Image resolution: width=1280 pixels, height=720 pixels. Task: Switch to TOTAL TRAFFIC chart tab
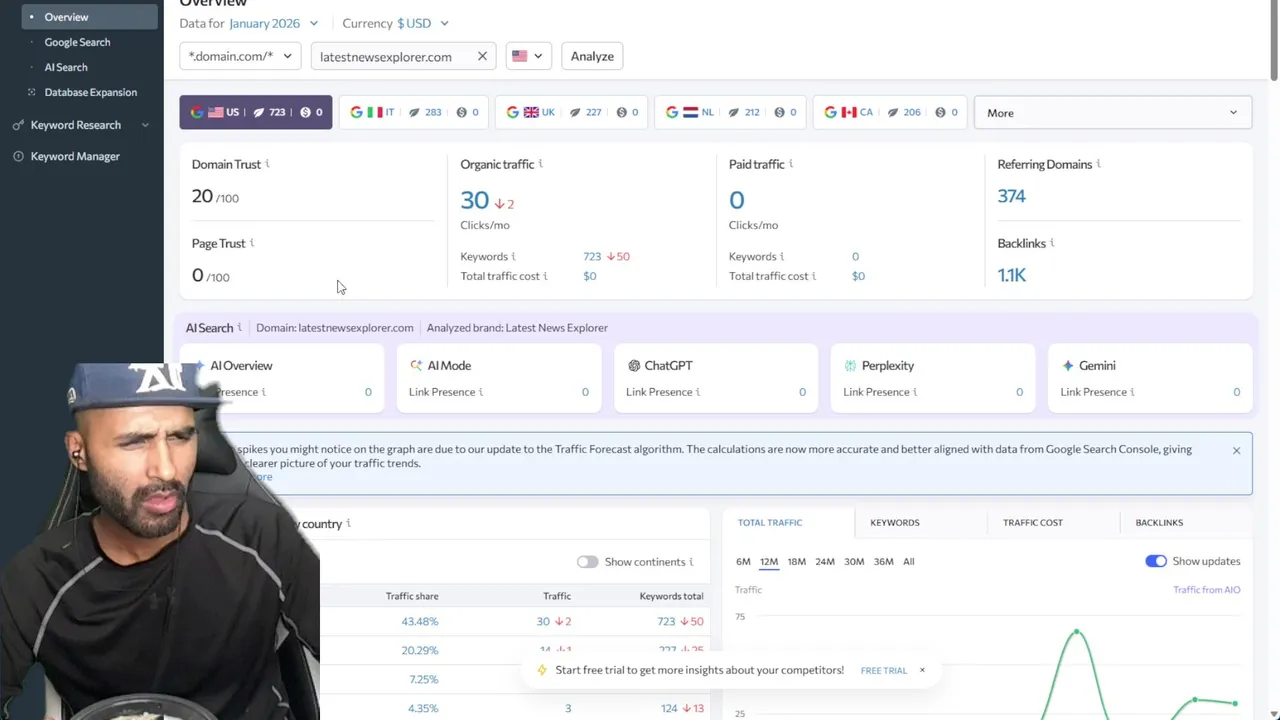point(770,522)
